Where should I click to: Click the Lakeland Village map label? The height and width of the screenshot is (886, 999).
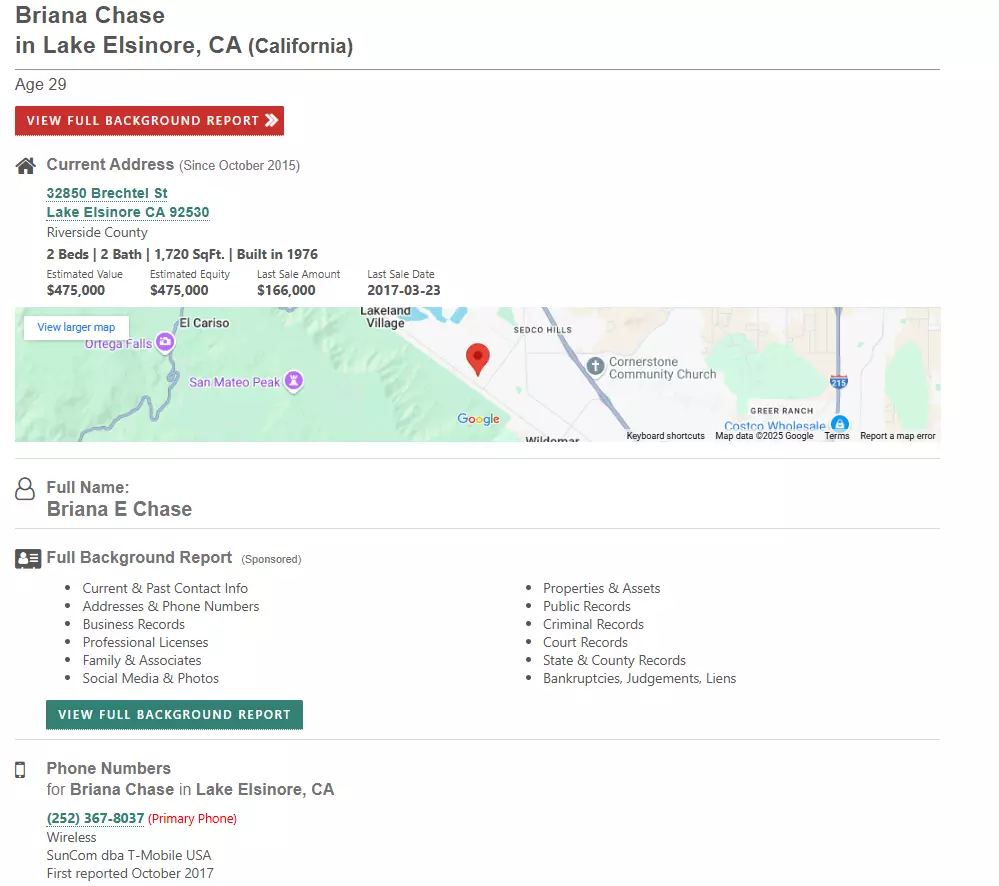pyautogui.click(x=385, y=317)
